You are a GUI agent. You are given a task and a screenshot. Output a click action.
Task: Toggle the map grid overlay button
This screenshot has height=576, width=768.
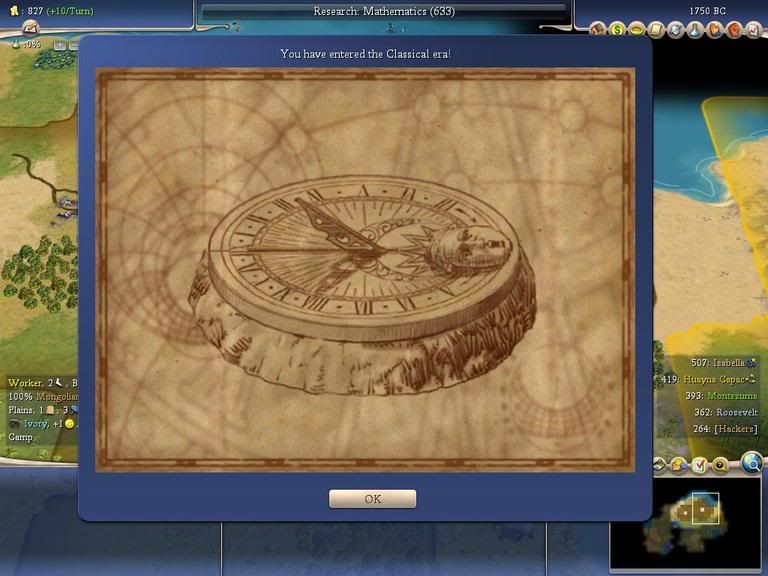(659, 464)
